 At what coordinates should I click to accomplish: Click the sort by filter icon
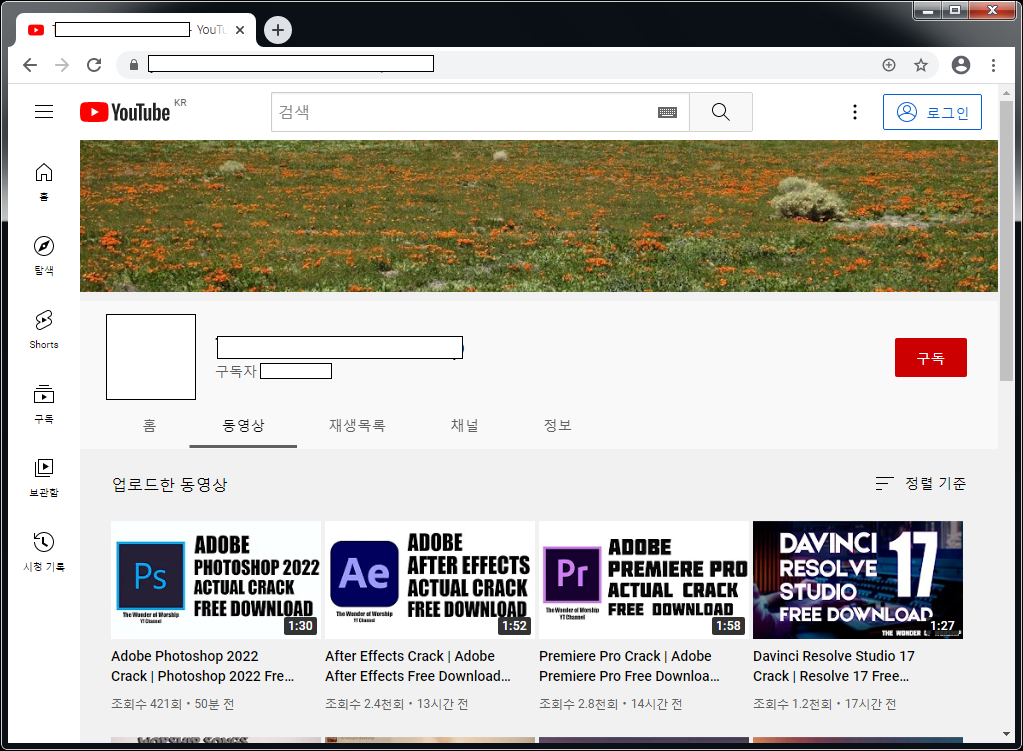pyautogui.click(x=884, y=483)
